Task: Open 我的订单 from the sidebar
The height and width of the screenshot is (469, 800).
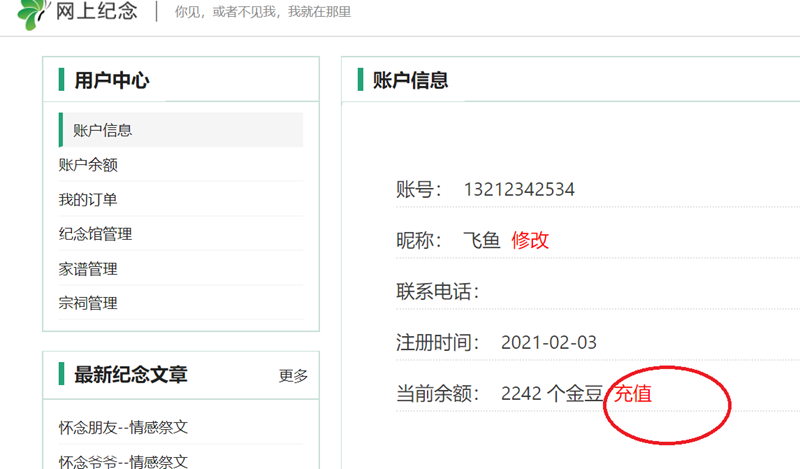Action: pyautogui.click(x=88, y=200)
